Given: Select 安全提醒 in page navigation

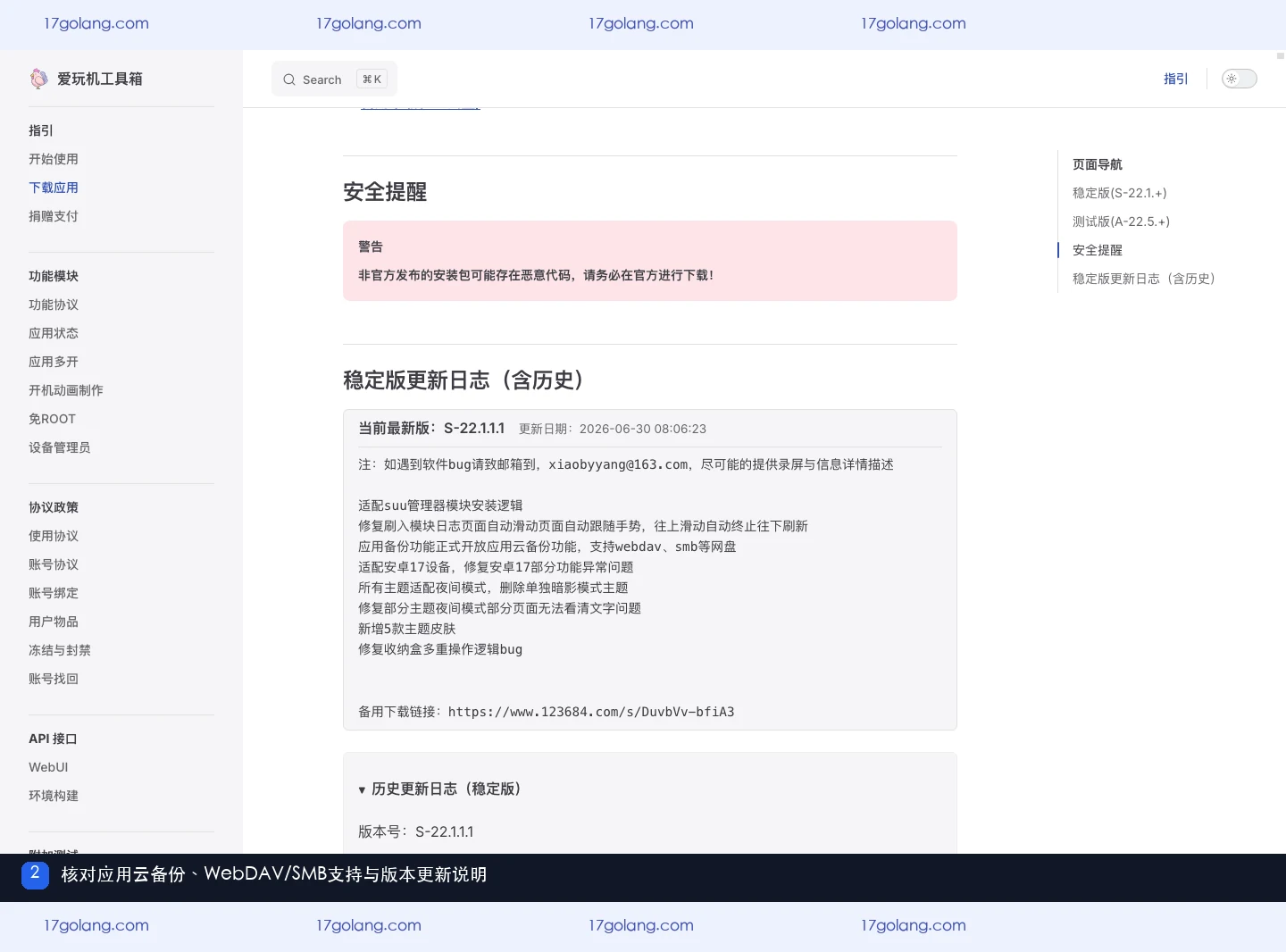Looking at the screenshot, I should tap(1098, 250).
